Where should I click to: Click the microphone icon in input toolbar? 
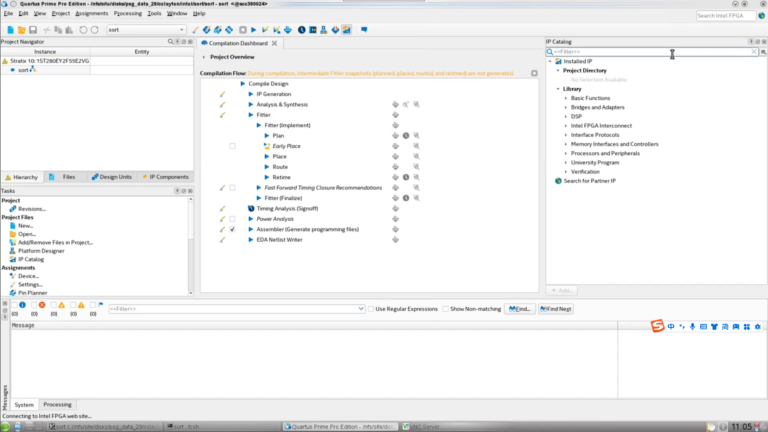point(693,327)
